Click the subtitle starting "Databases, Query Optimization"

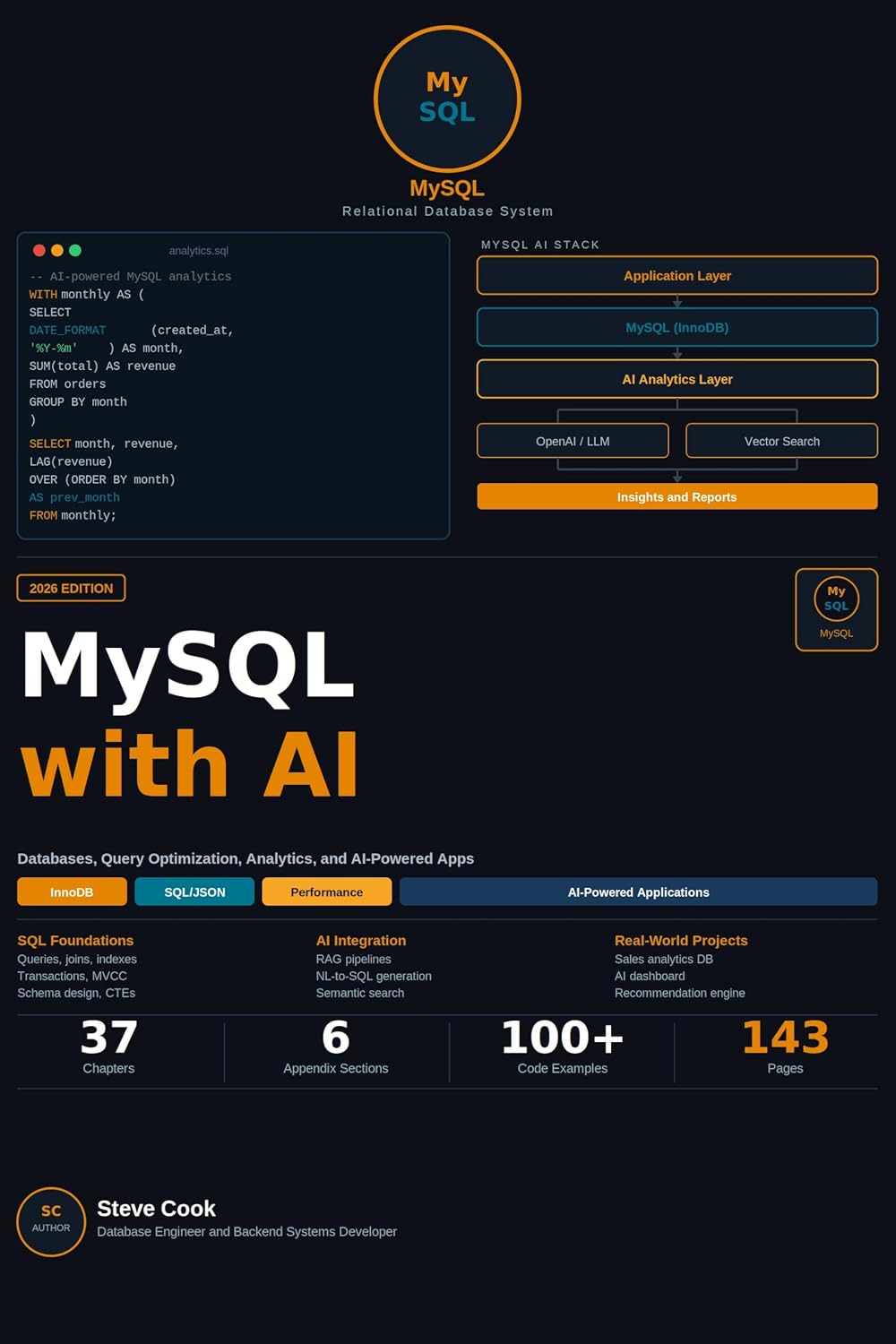pyautogui.click(x=246, y=858)
